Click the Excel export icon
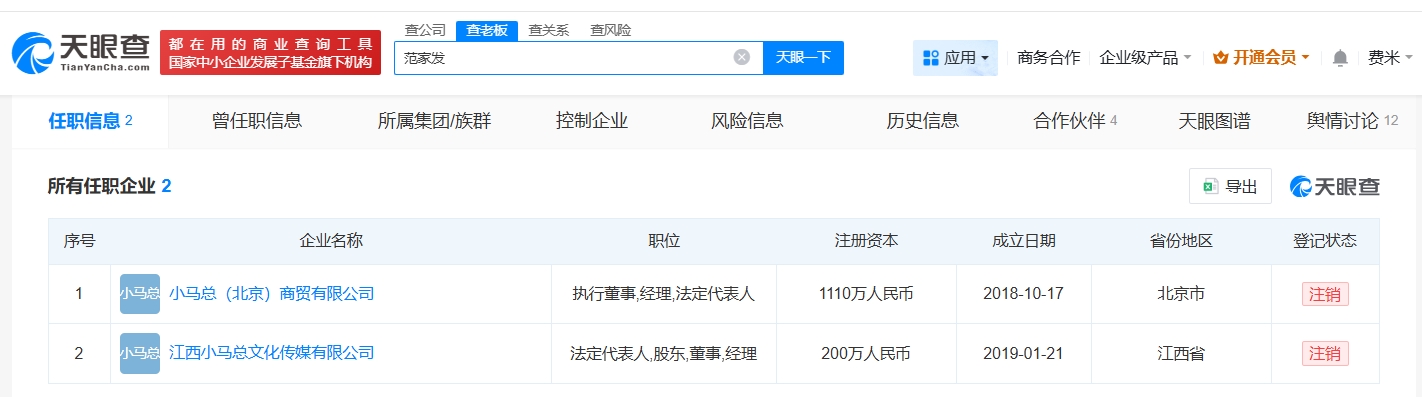The width and height of the screenshot is (1422, 397). pos(1210,186)
